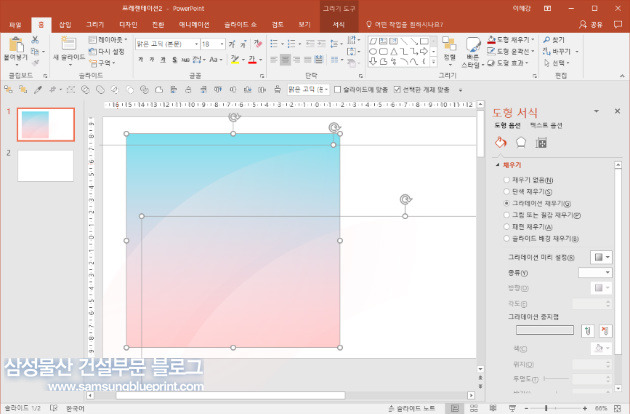
Task: Click Add gradient stop icon
Action: click(587, 331)
